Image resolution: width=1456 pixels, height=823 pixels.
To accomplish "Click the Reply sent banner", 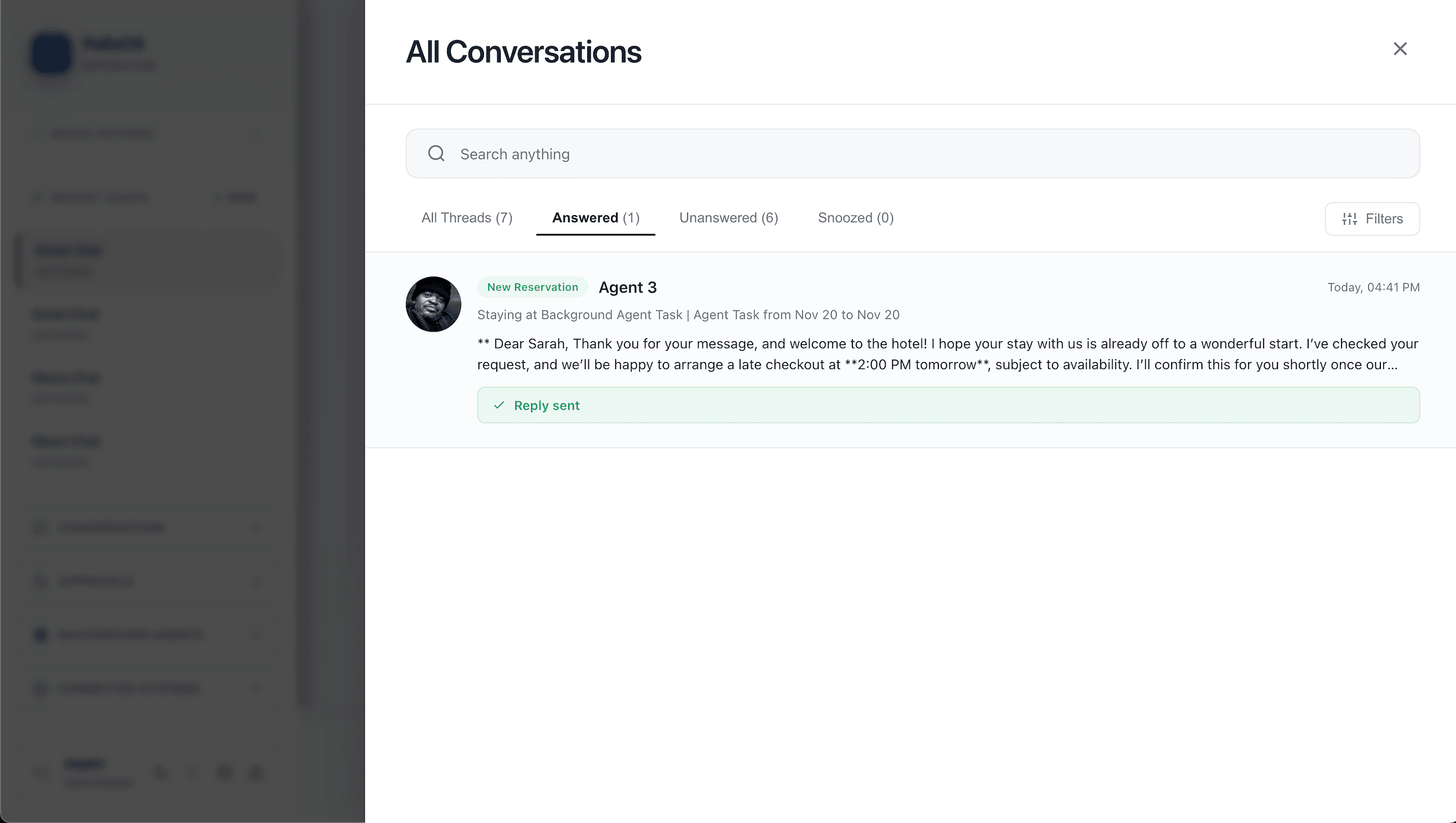I will point(948,405).
